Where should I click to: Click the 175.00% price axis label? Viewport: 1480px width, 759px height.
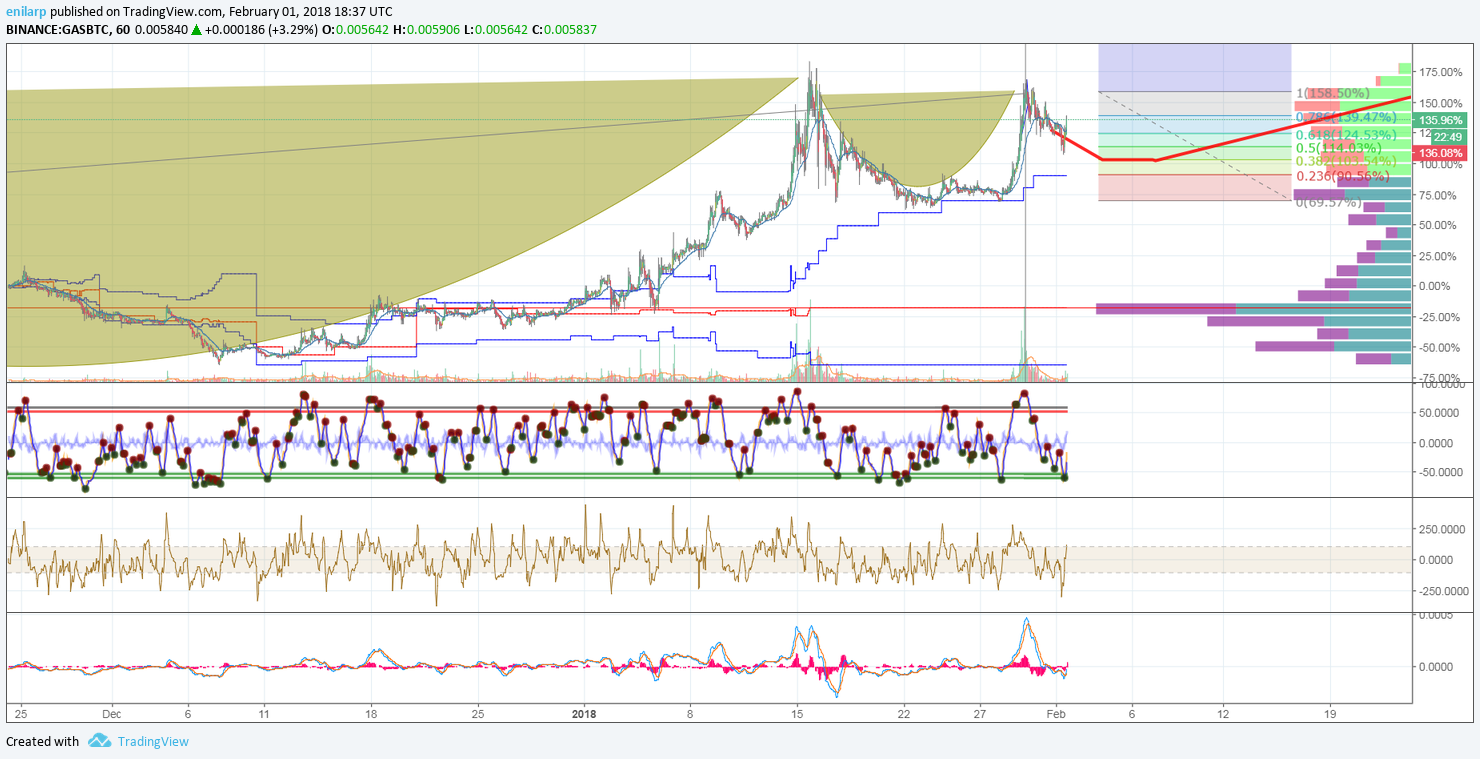1441,72
